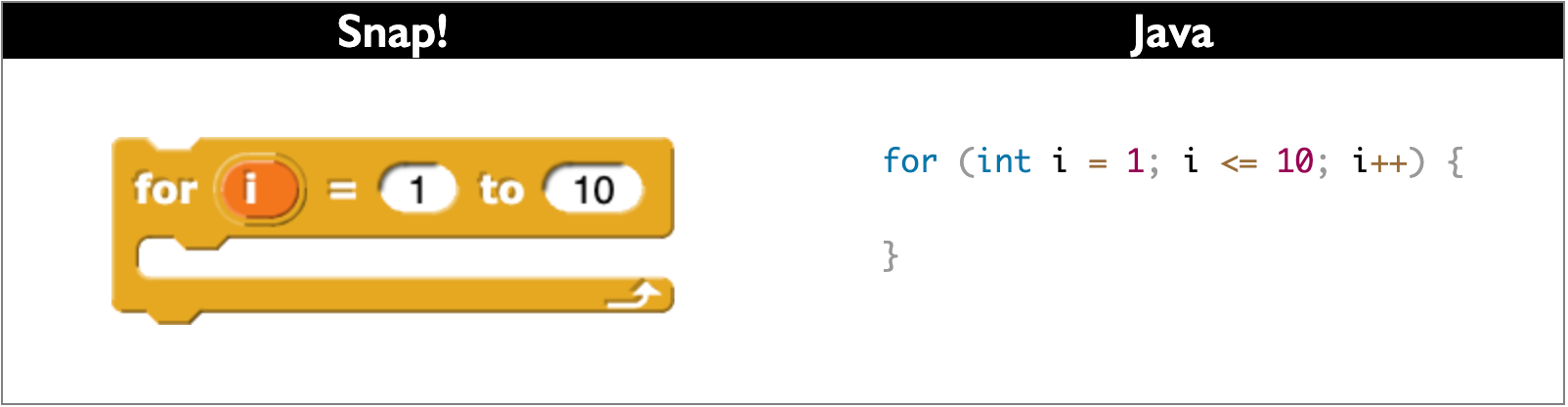Click the "to" label on the Snap! block
The height and width of the screenshot is (407, 1568).
click(501, 190)
